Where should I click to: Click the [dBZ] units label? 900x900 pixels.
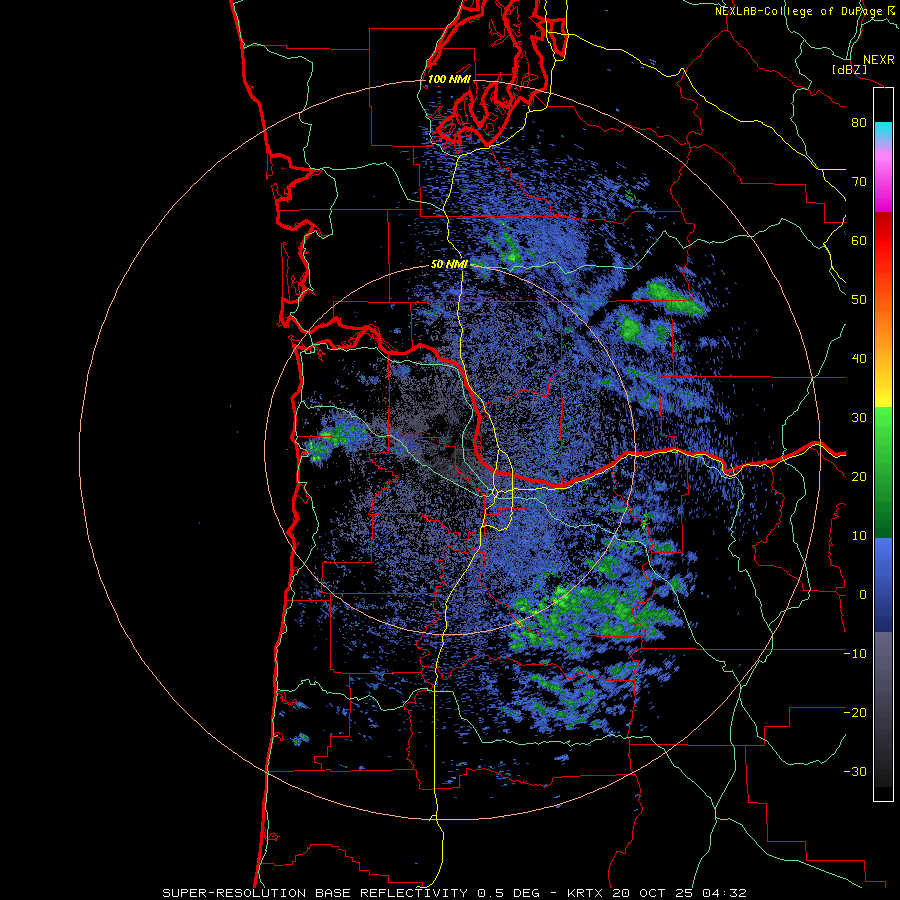[x=849, y=69]
